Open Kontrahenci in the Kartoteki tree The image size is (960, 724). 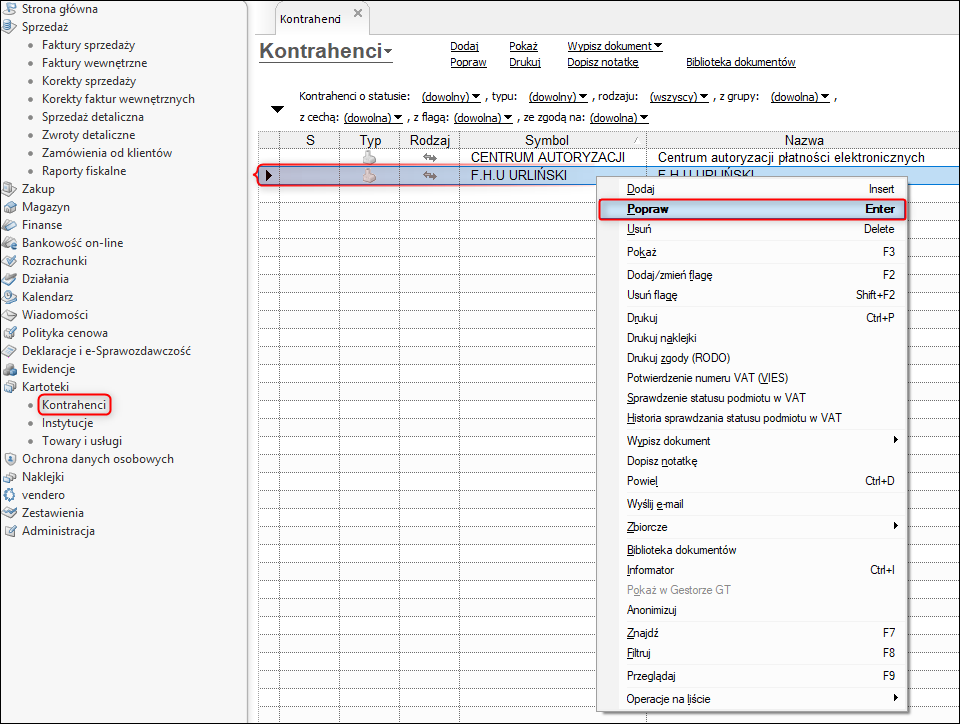pos(74,405)
